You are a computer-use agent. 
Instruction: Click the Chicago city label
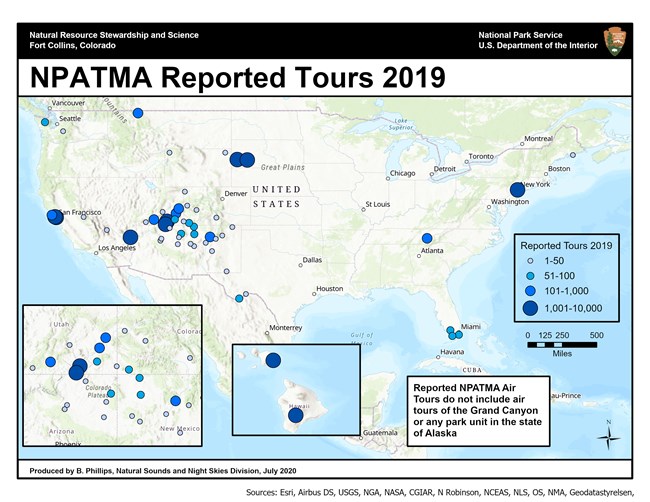402,173
